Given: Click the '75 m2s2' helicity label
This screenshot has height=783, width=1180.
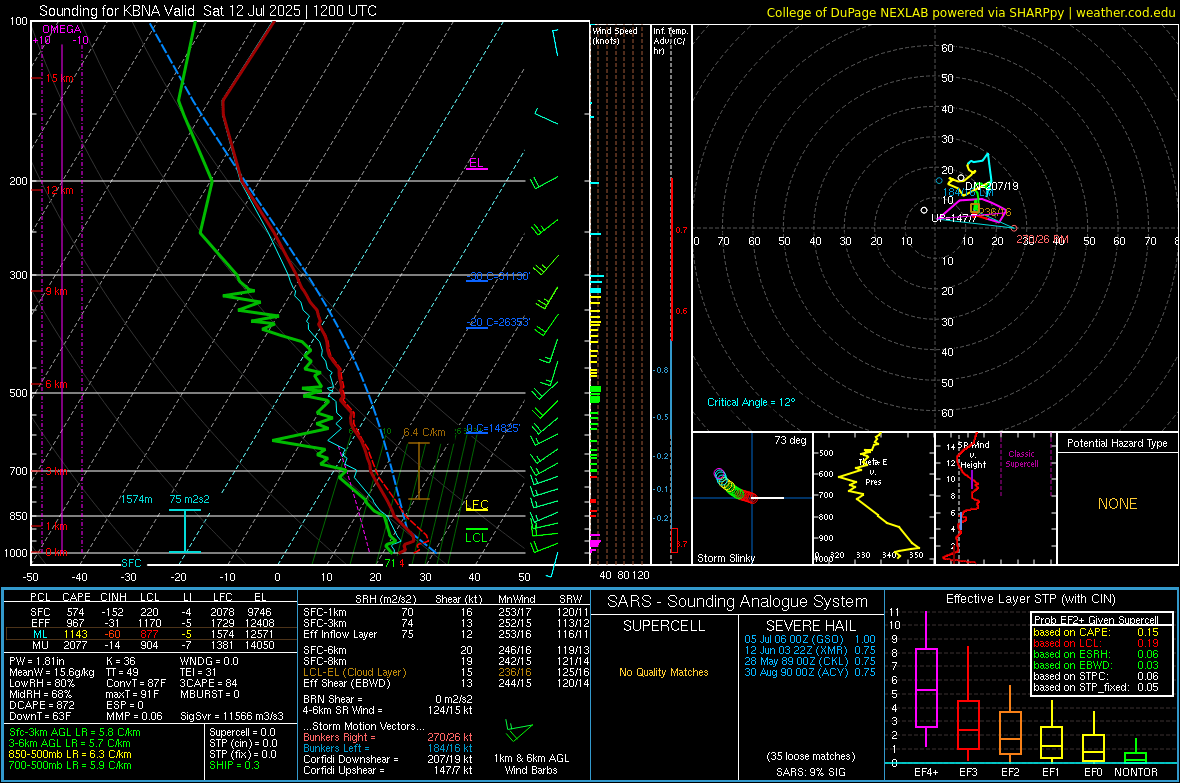Looking at the screenshot, I should pyautogui.click(x=190, y=499).
